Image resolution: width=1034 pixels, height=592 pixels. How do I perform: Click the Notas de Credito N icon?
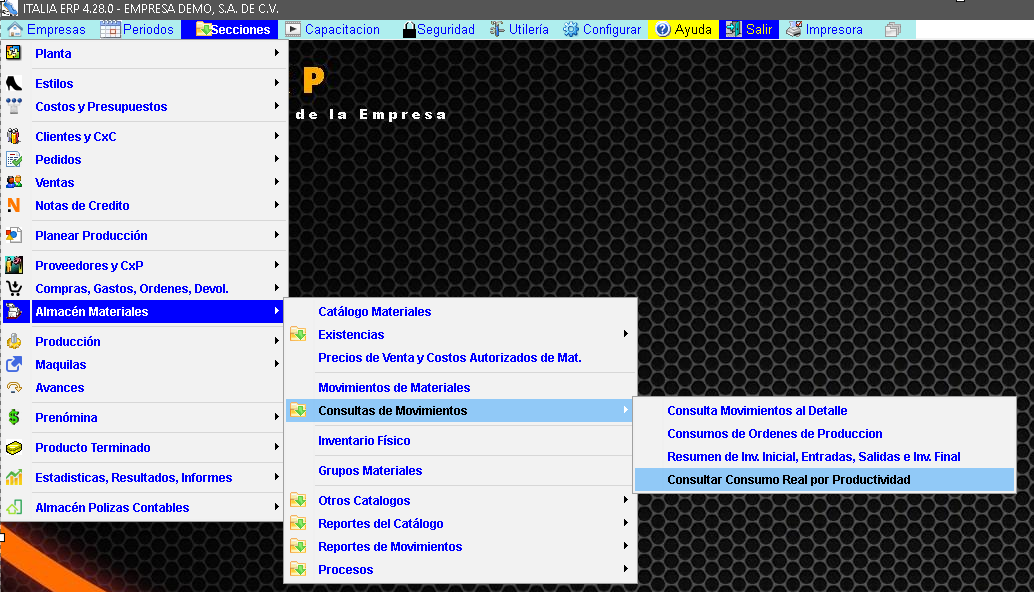[14, 206]
